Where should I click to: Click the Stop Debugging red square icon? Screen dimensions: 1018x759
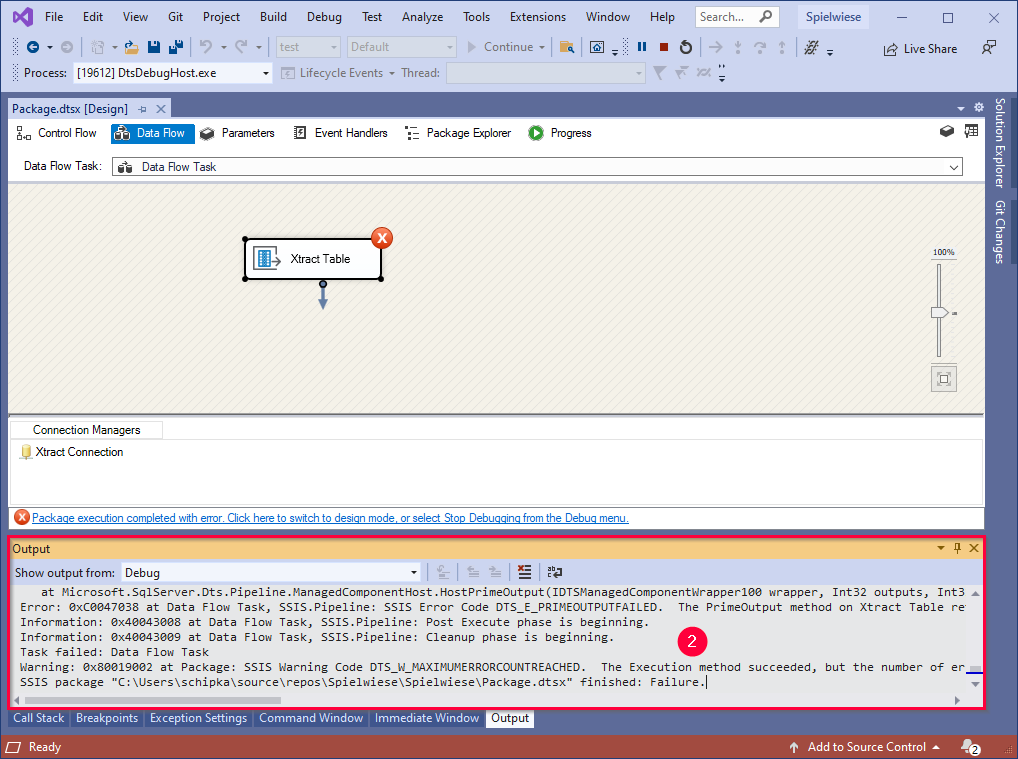663,47
